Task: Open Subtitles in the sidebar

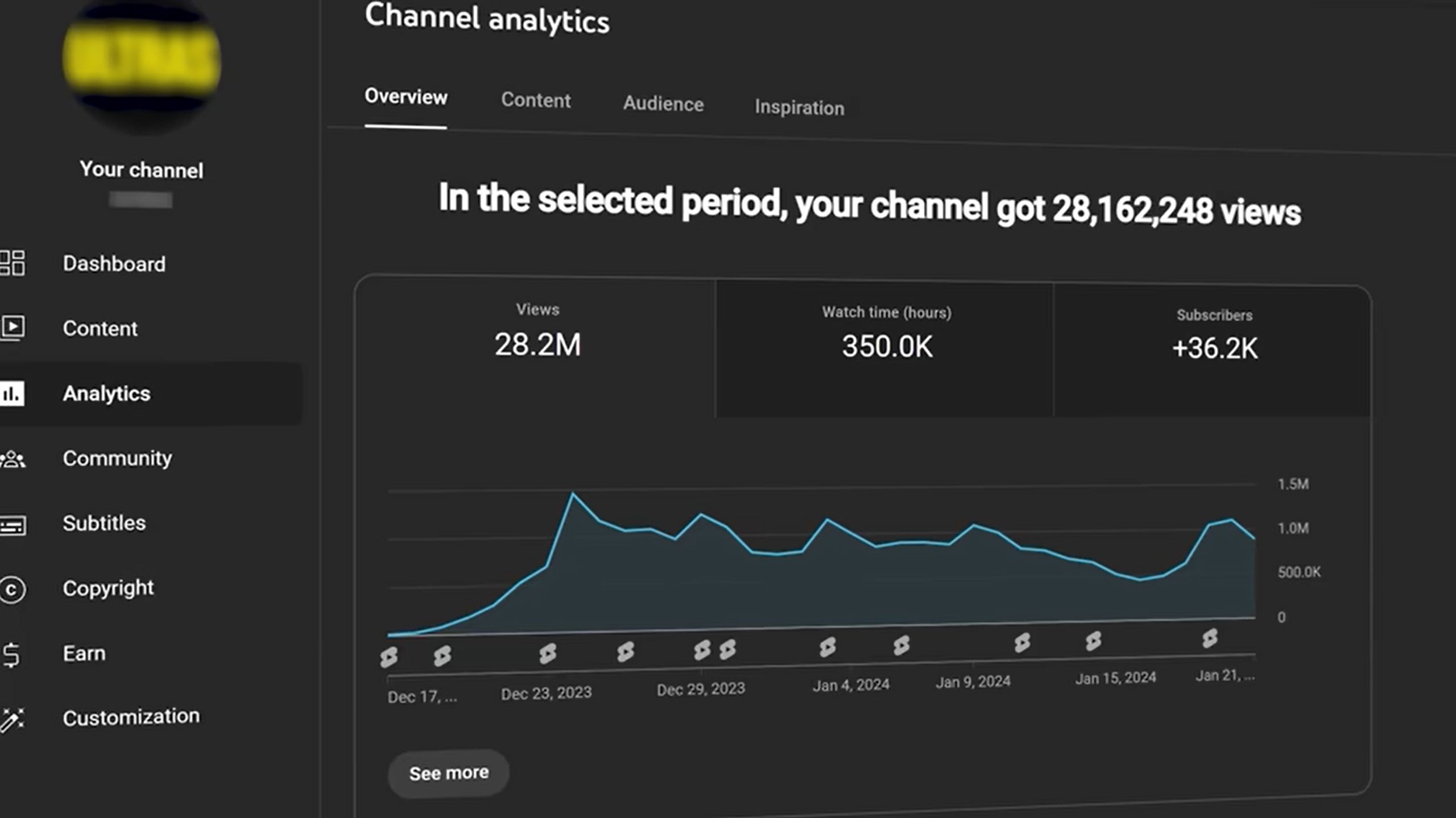Action: click(x=104, y=523)
